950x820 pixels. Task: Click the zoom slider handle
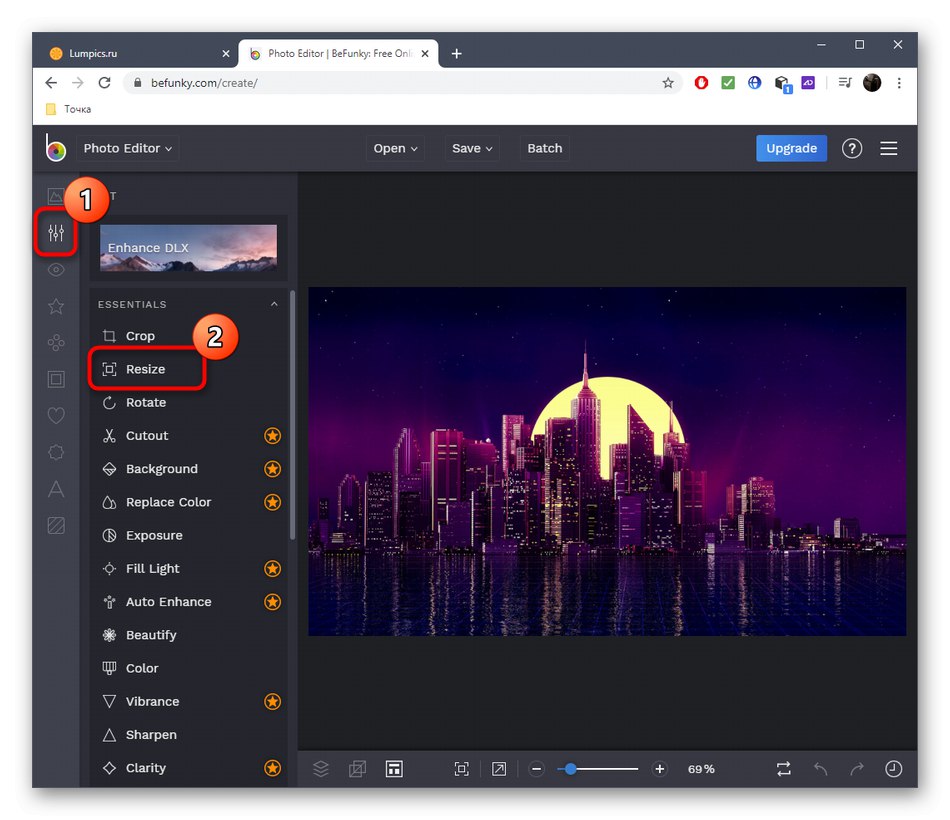pyautogui.click(x=570, y=768)
